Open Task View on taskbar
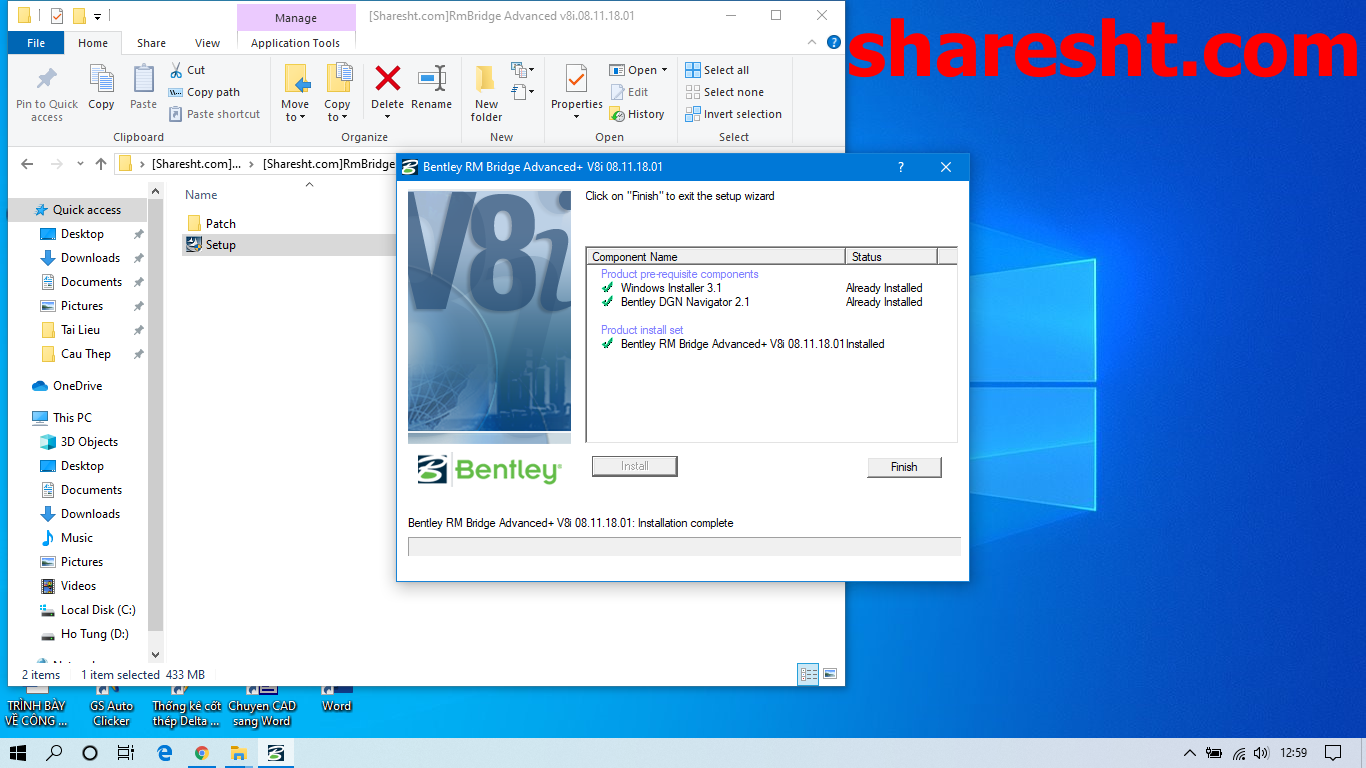Screen dimensions: 1366x768 (125, 753)
